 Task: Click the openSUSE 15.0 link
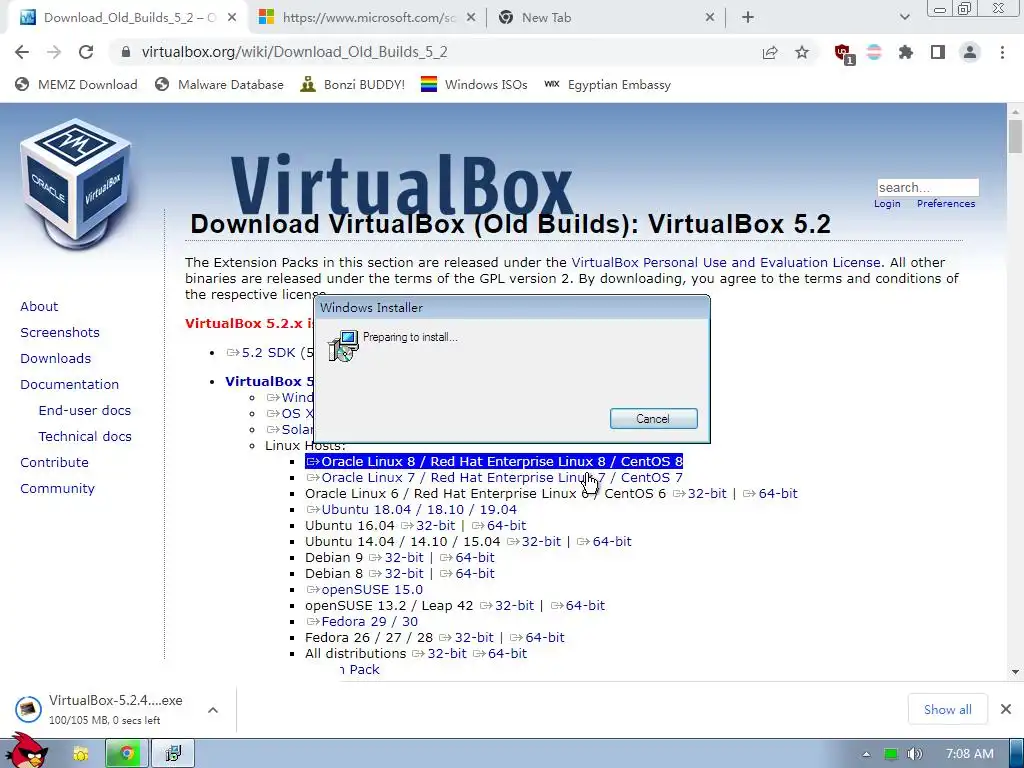click(364, 590)
